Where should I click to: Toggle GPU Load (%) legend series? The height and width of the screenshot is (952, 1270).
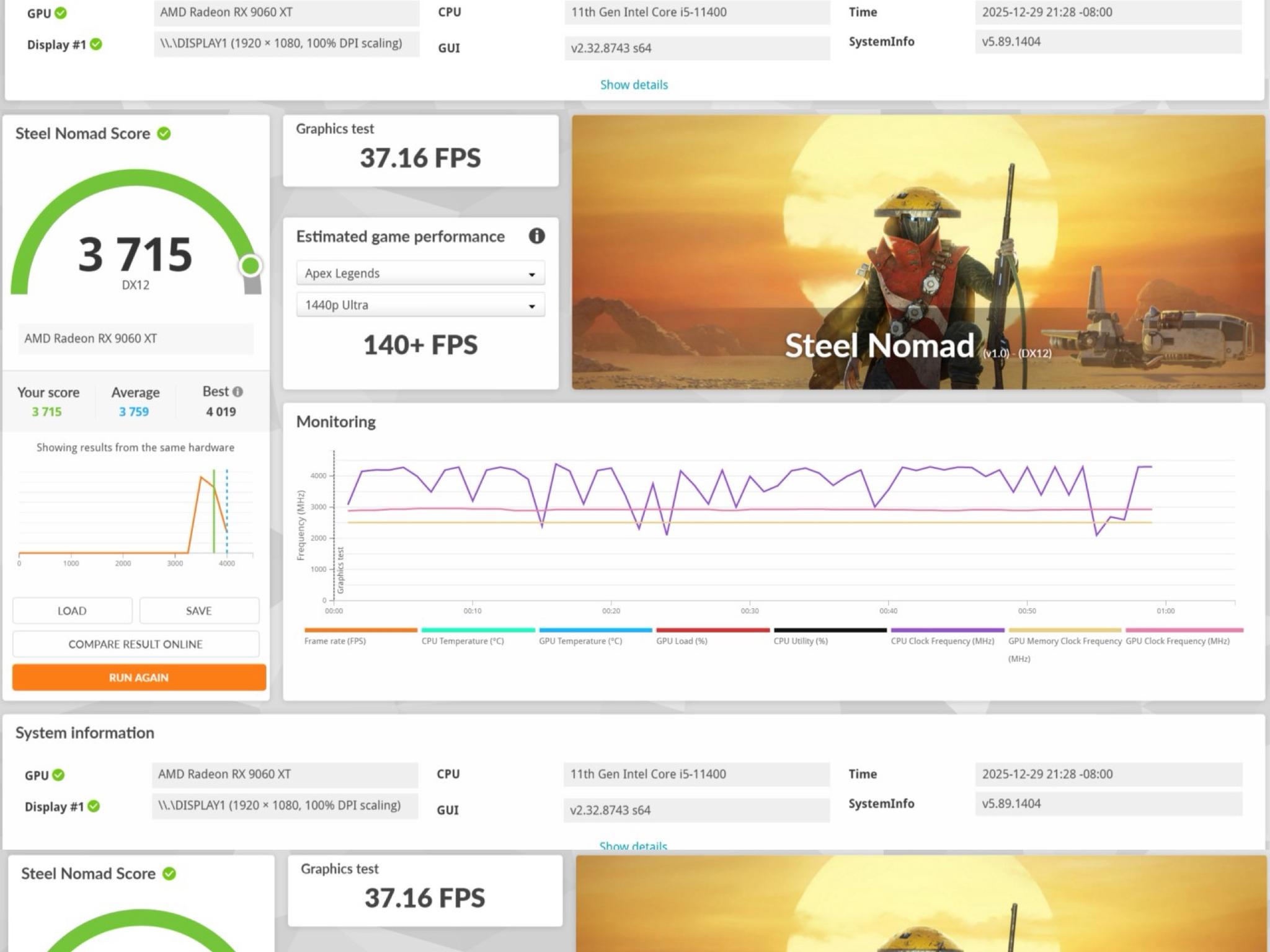pos(682,641)
